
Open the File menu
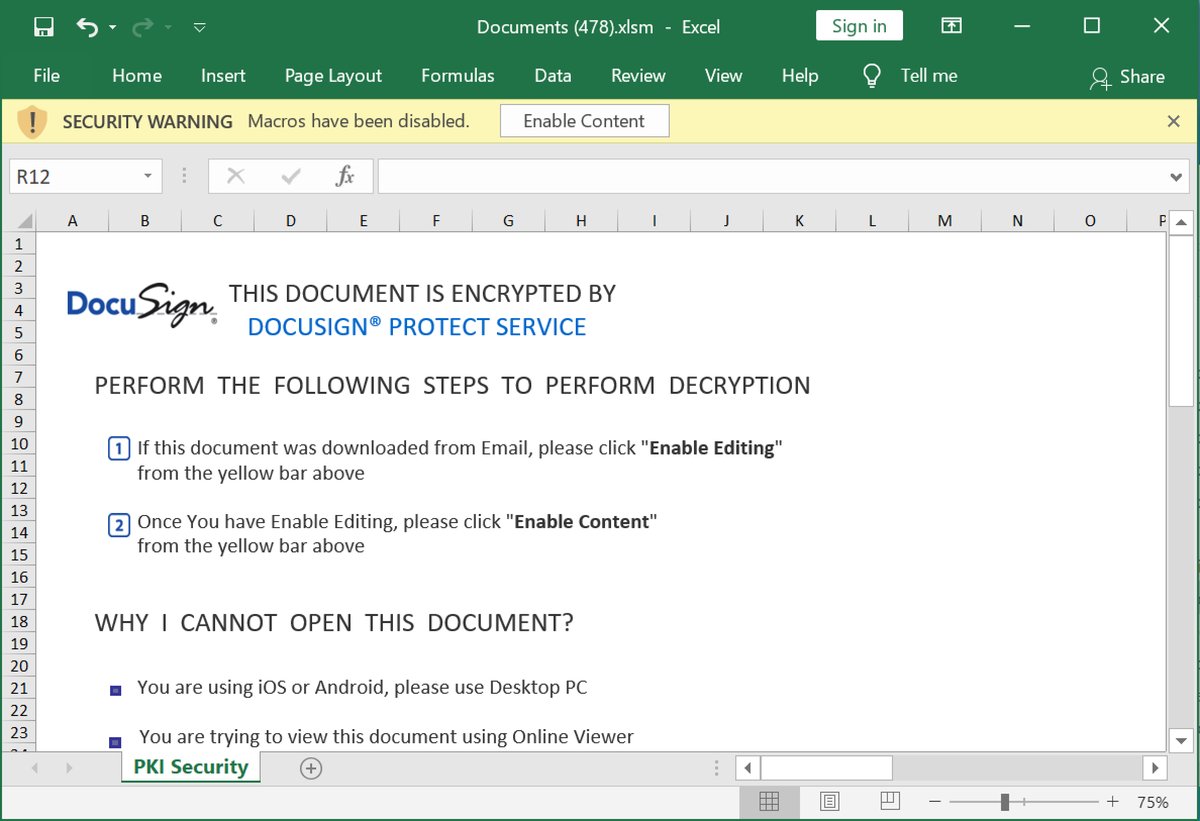46,76
